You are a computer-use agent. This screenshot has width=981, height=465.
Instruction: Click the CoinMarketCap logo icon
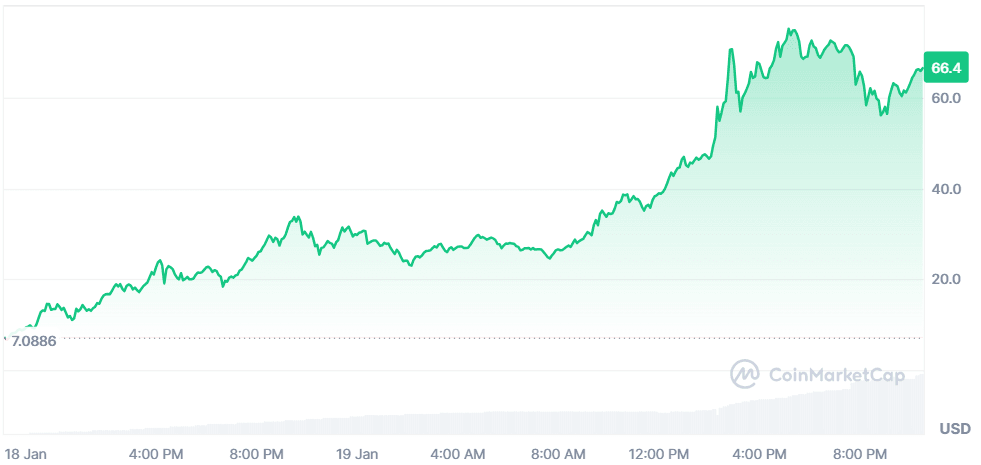pos(745,375)
